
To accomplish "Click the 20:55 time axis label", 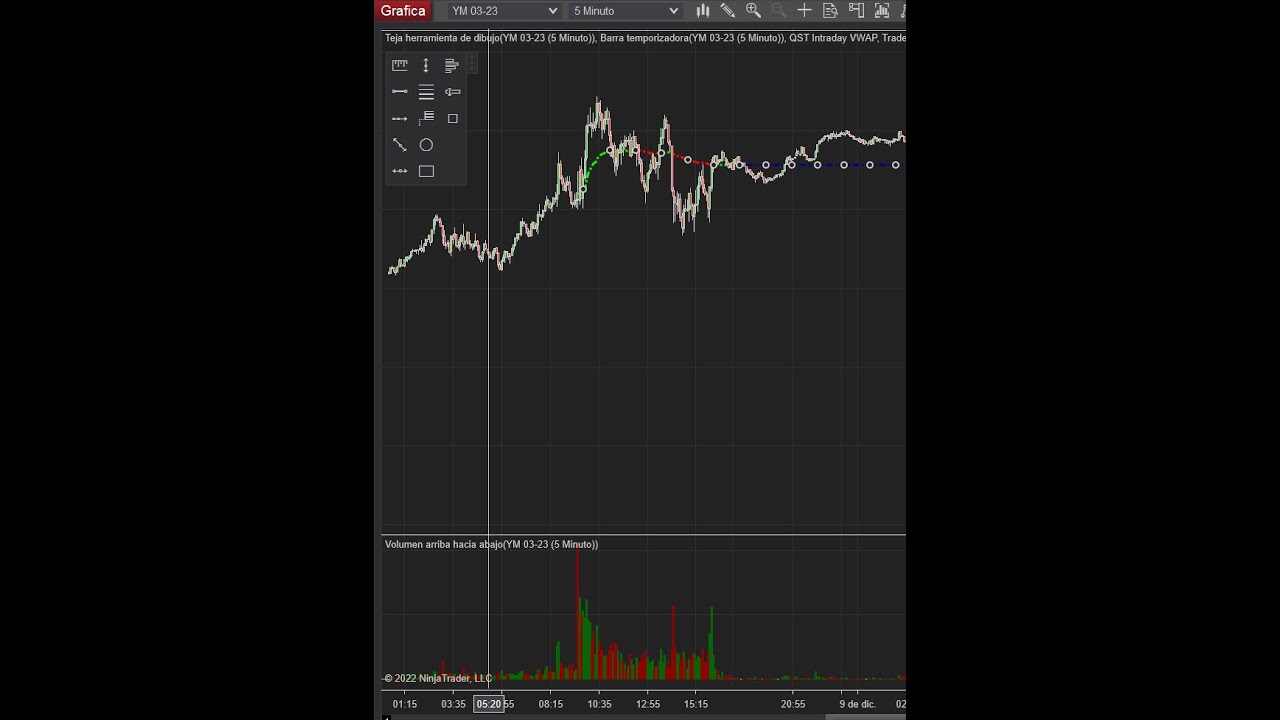I will click(x=793, y=704).
